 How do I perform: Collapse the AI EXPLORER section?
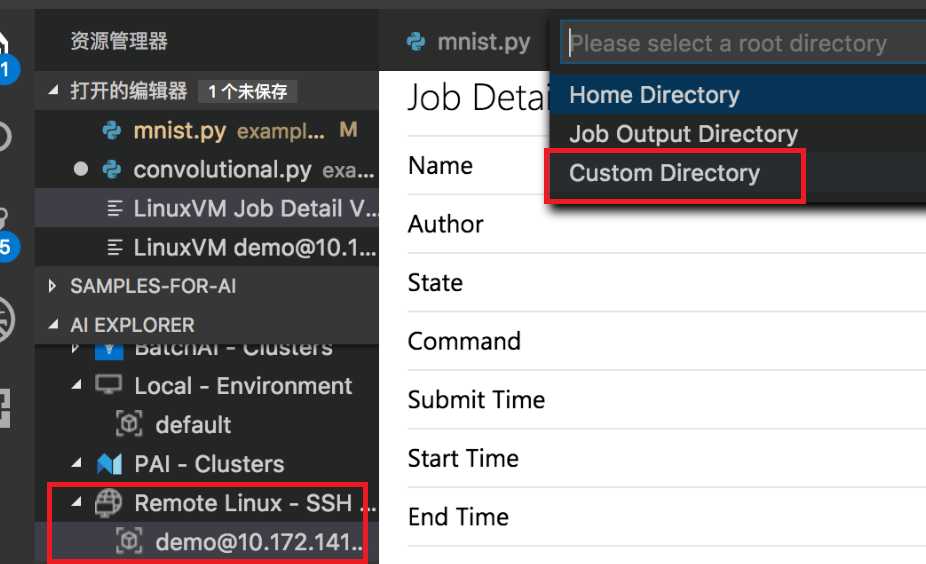coord(54,324)
